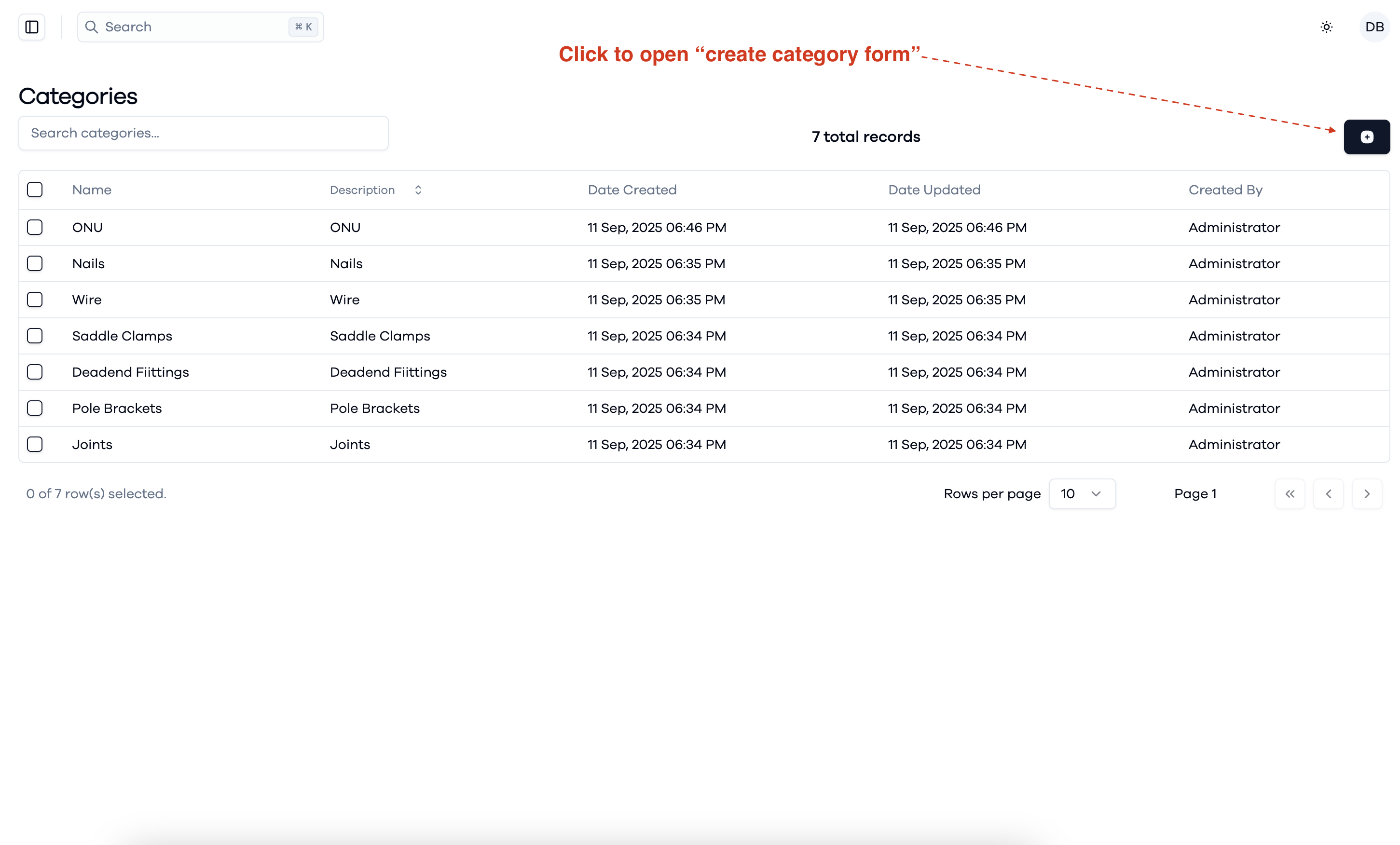This screenshot has height=845, width=1400.
Task: Click the Name column header
Action: (92, 190)
